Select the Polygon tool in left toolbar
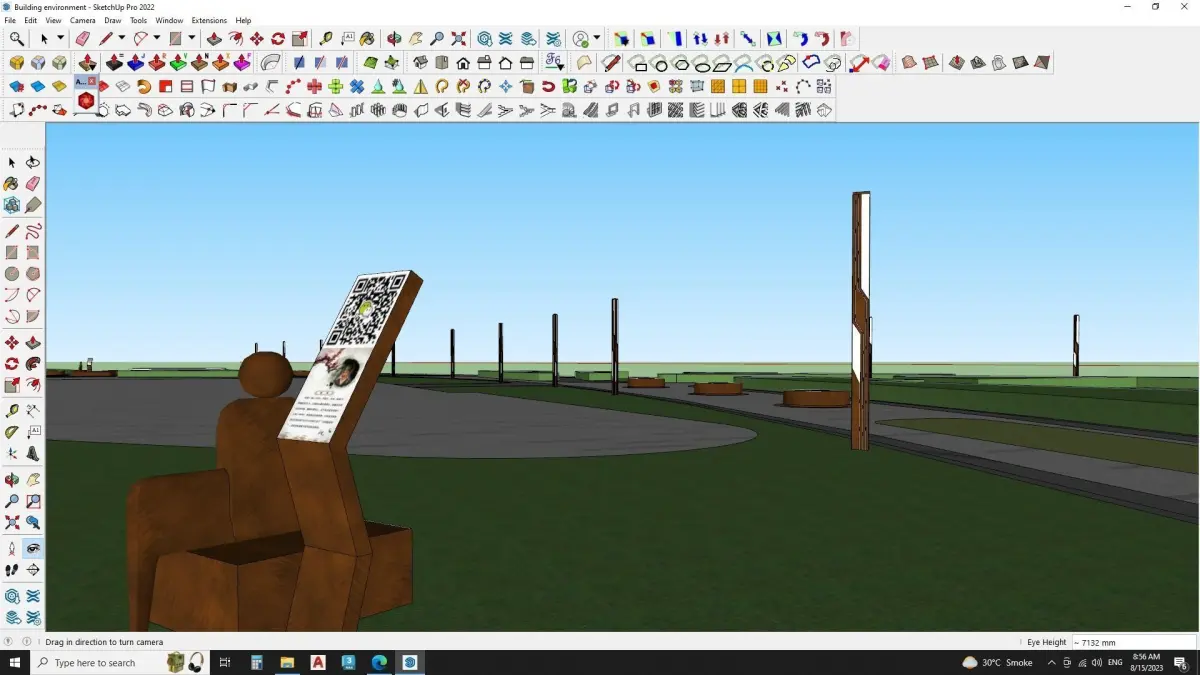This screenshot has height=675, width=1200. point(33,273)
